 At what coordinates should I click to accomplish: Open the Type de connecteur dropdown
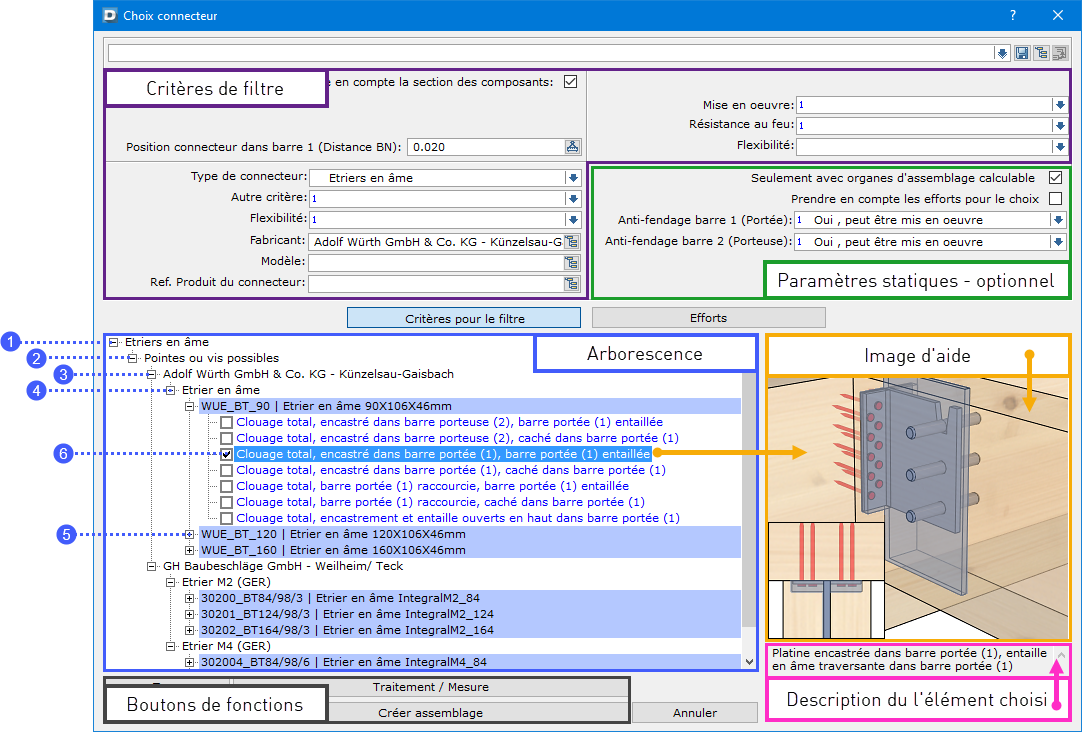click(x=573, y=178)
